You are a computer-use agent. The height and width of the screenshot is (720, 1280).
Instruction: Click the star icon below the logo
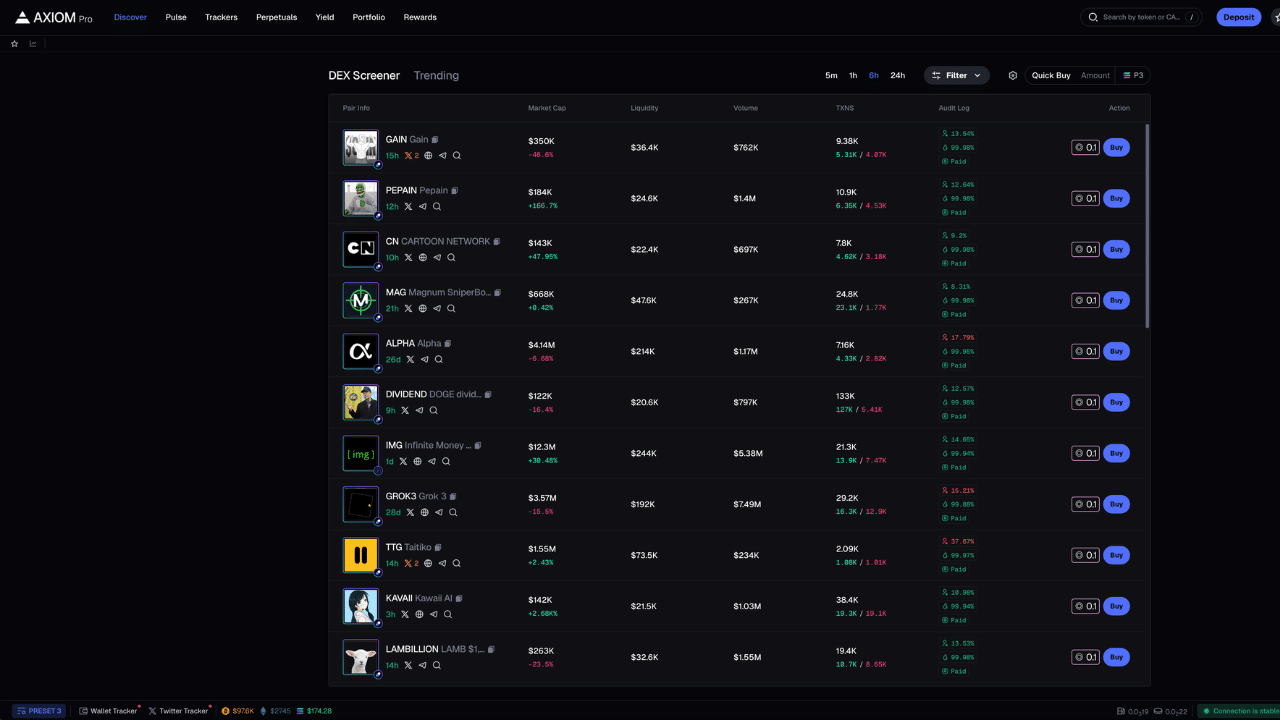pos(13,43)
